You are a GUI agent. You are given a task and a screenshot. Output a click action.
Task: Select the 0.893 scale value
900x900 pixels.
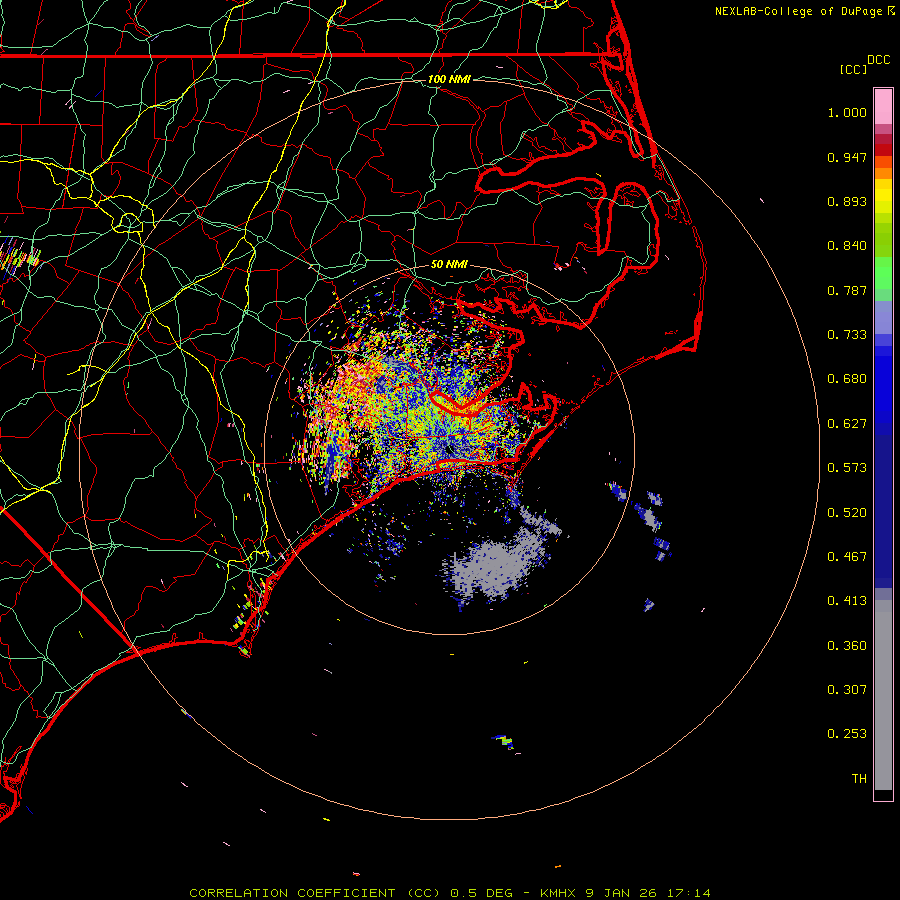[847, 201]
